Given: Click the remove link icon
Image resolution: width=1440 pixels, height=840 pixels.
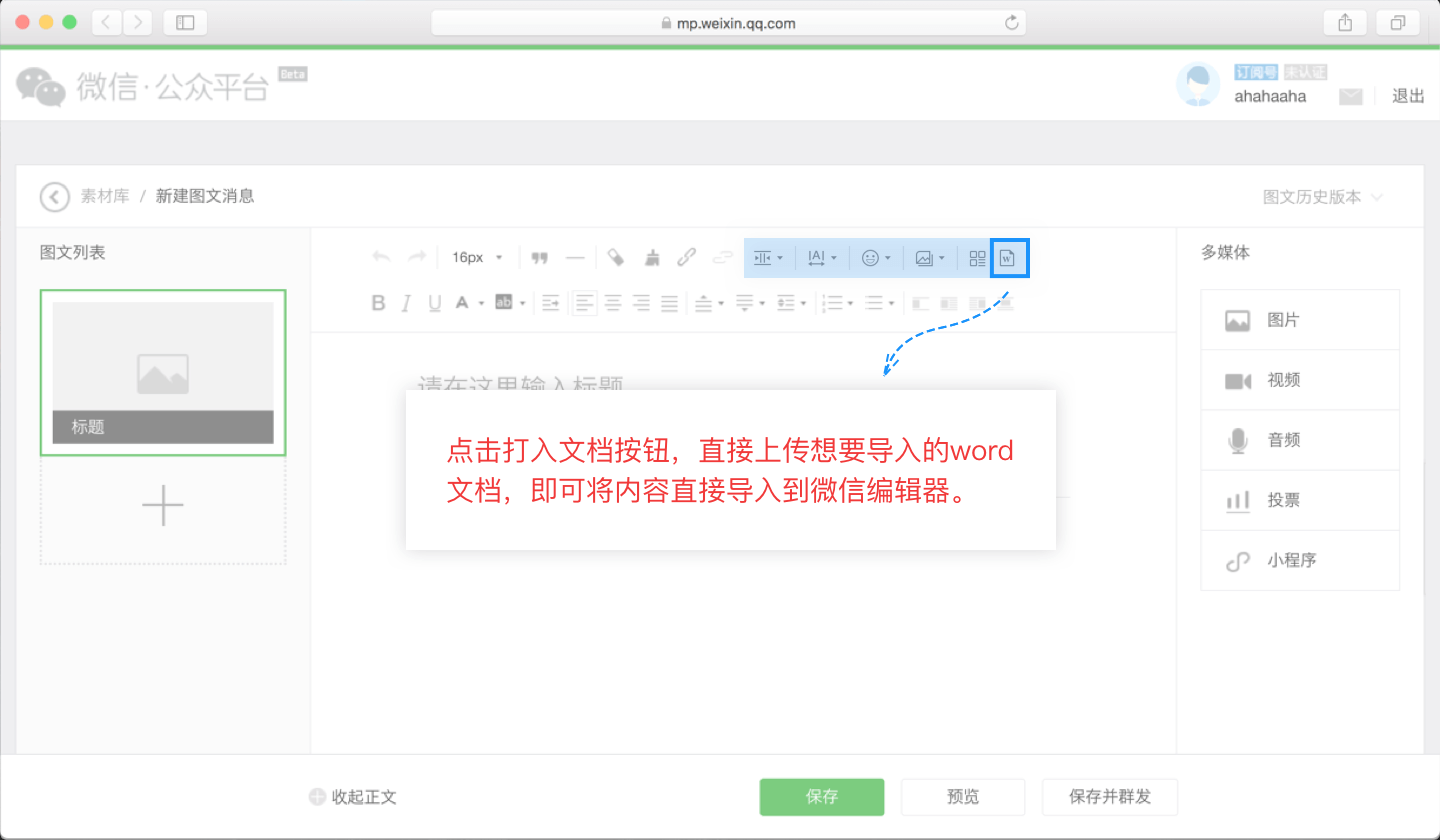Looking at the screenshot, I should coord(722,257).
